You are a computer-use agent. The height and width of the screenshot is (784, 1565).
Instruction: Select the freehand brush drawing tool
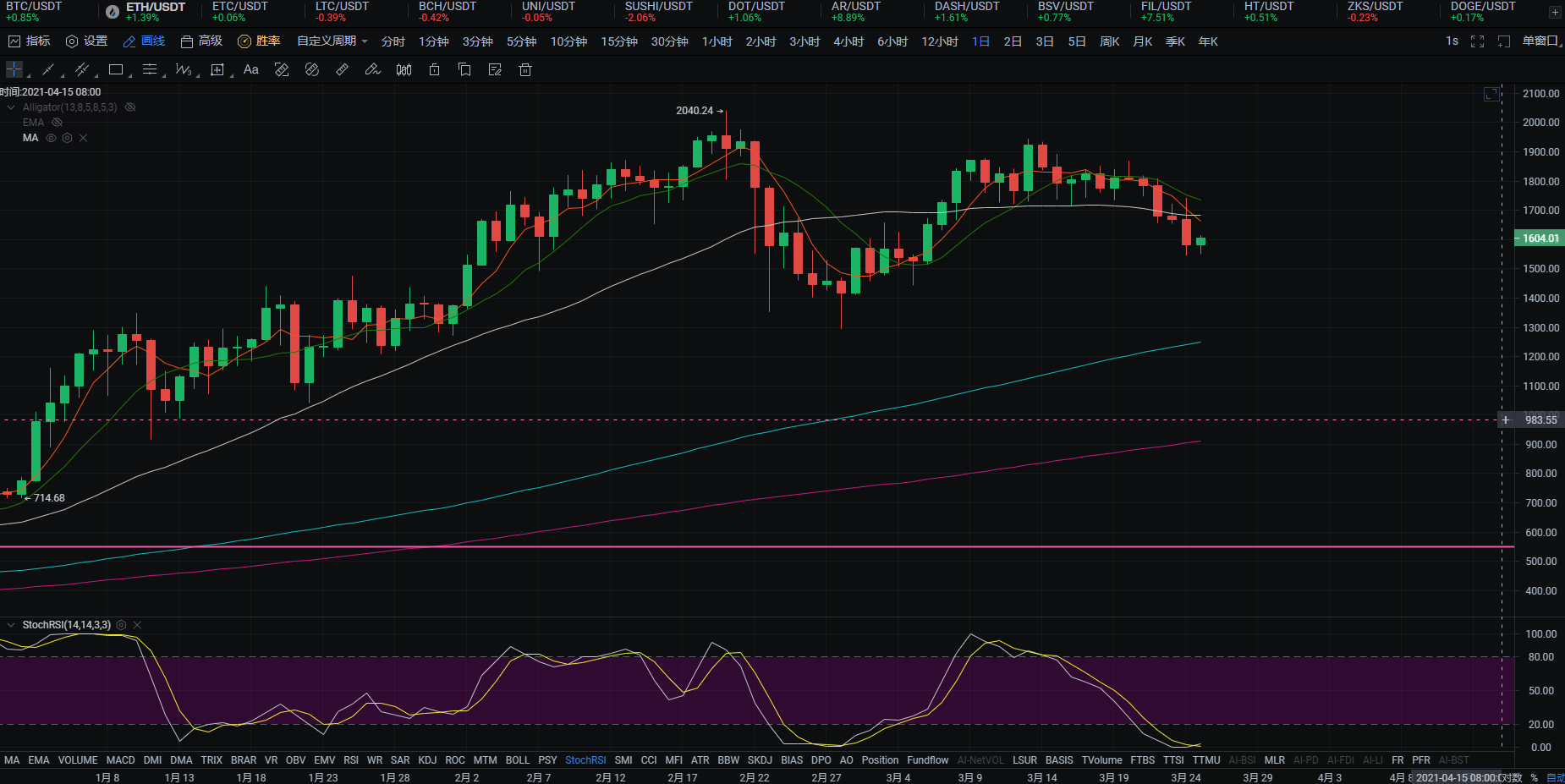coord(373,69)
